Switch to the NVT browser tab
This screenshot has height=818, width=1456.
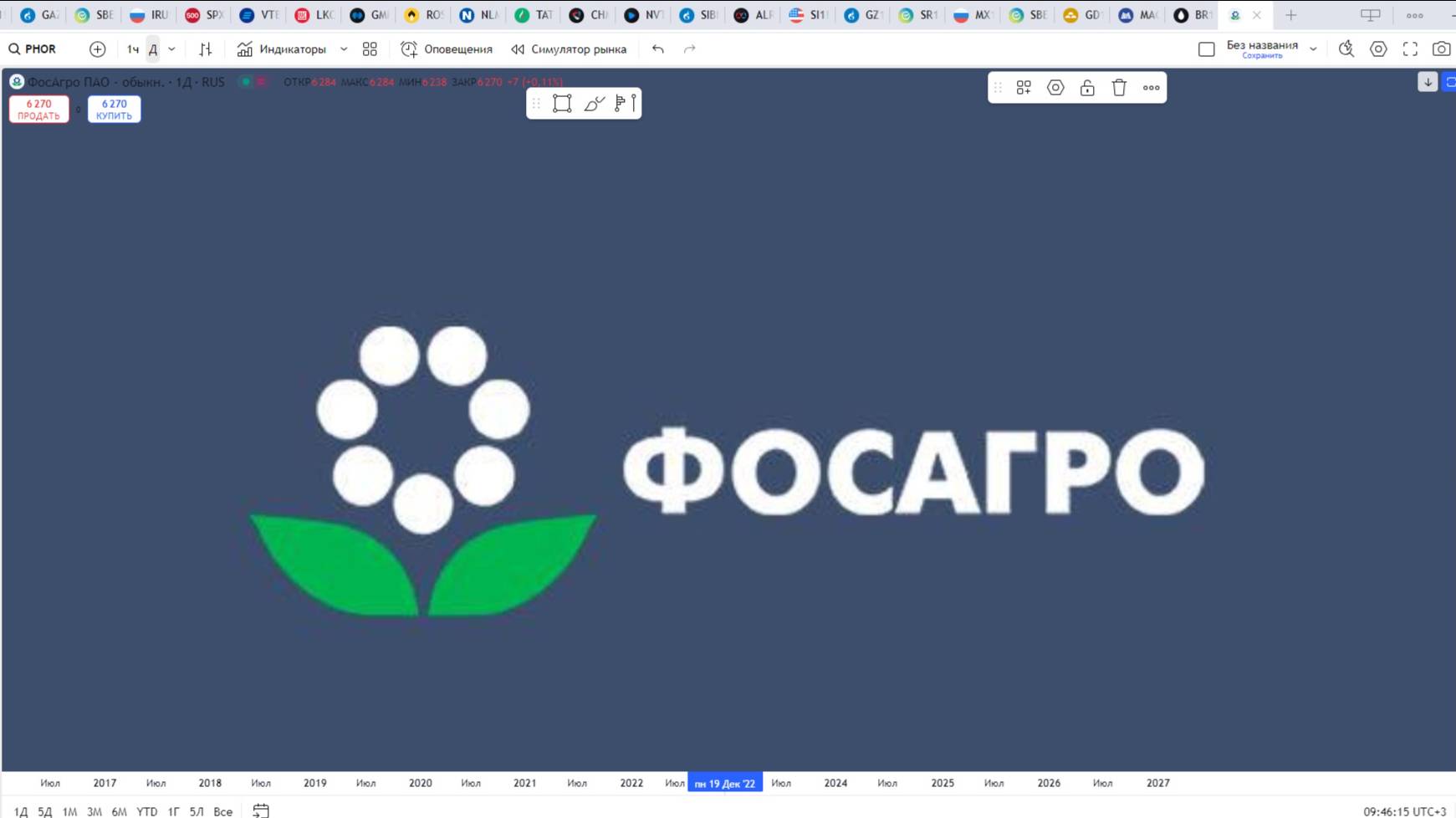tap(643, 15)
